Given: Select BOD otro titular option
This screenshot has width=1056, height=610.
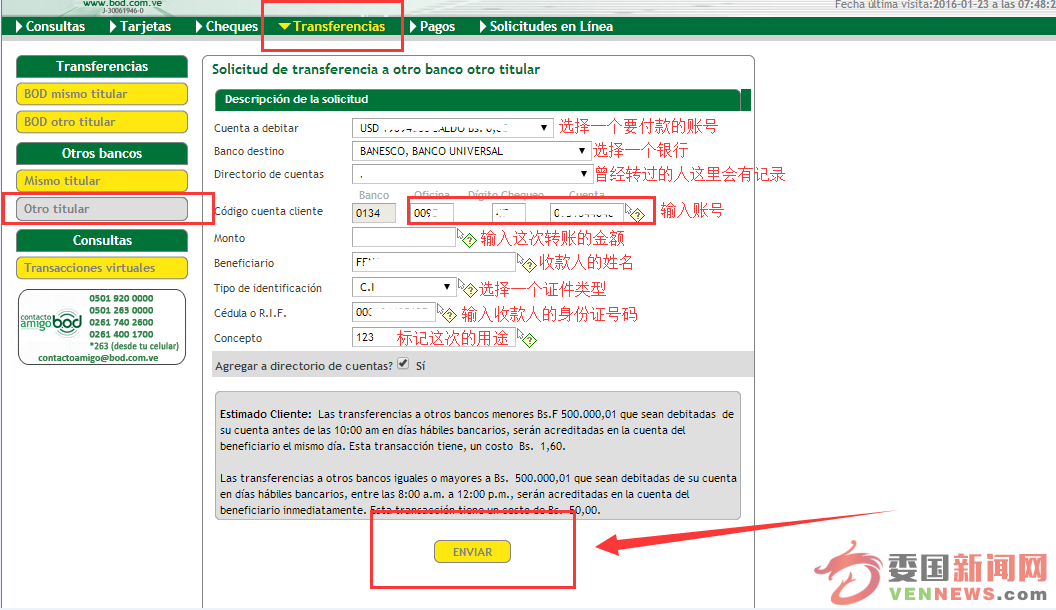Looking at the screenshot, I should tap(102, 122).
